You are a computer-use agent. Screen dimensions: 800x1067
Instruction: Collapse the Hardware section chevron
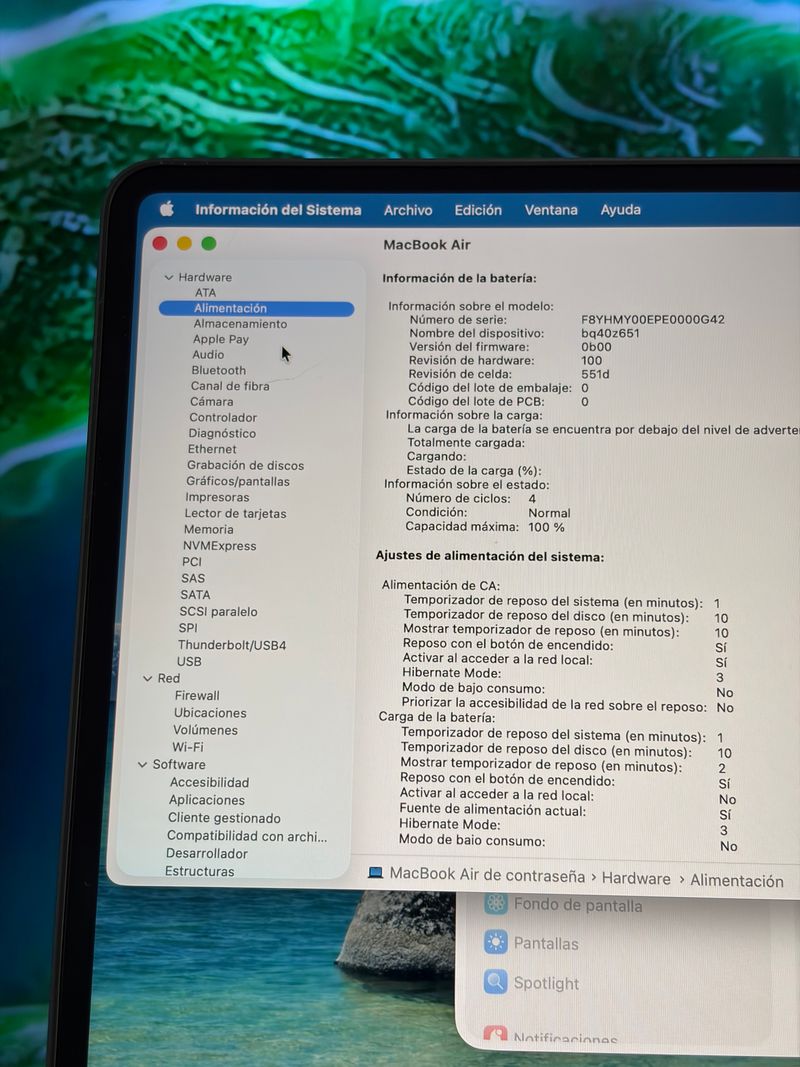click(x=169, y=278)
